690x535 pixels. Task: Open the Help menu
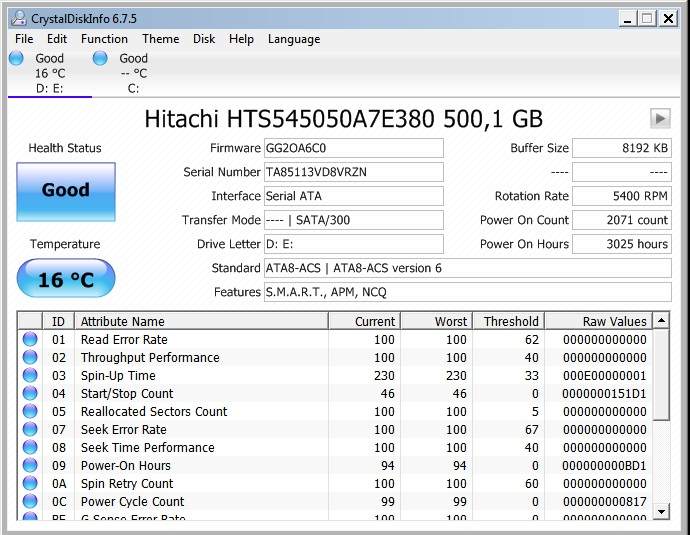click(x=241, y=39)
